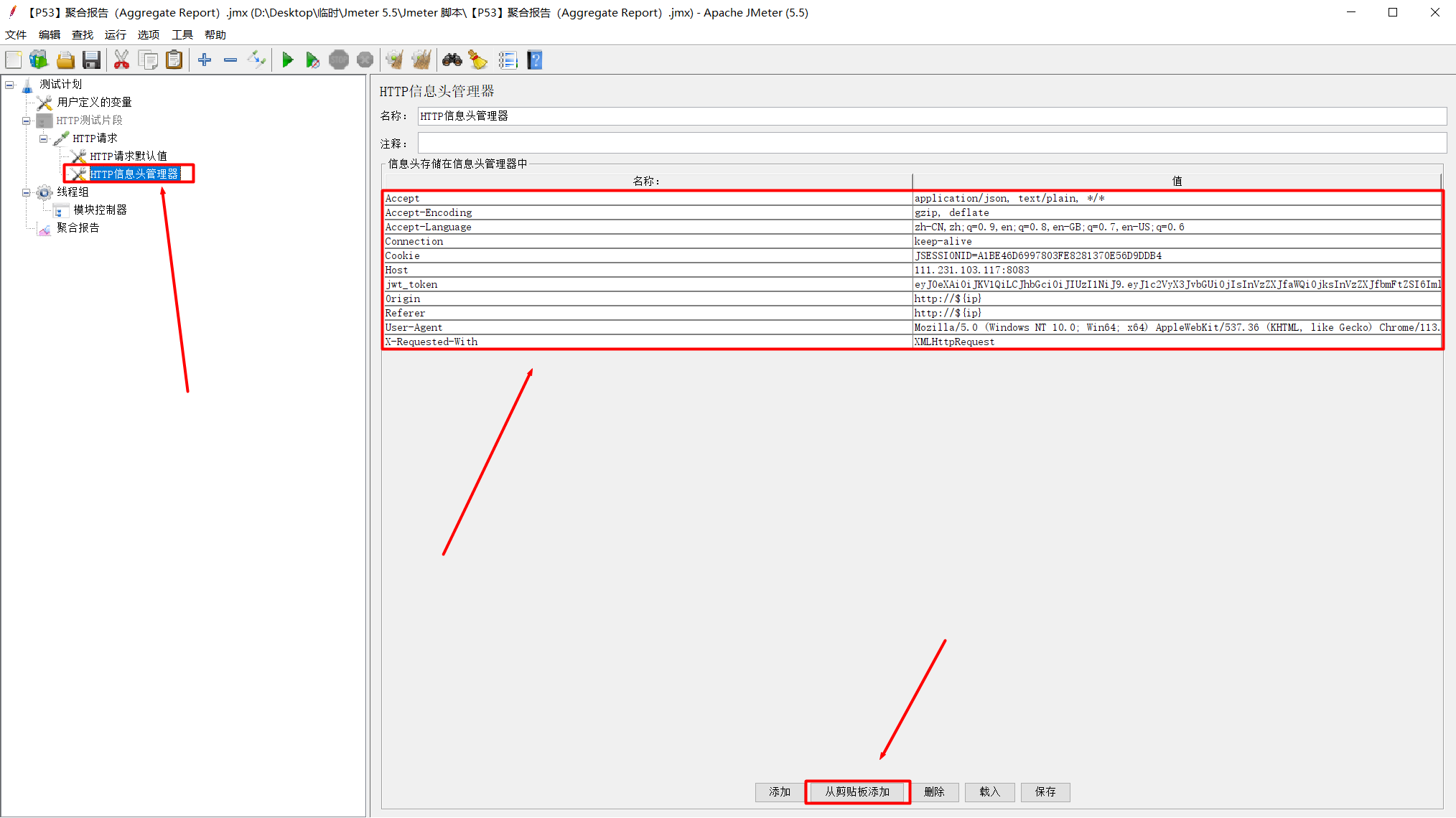Collapse the 线程组 tree node
The image size is (1456, 818).
[x=26, y=192]
